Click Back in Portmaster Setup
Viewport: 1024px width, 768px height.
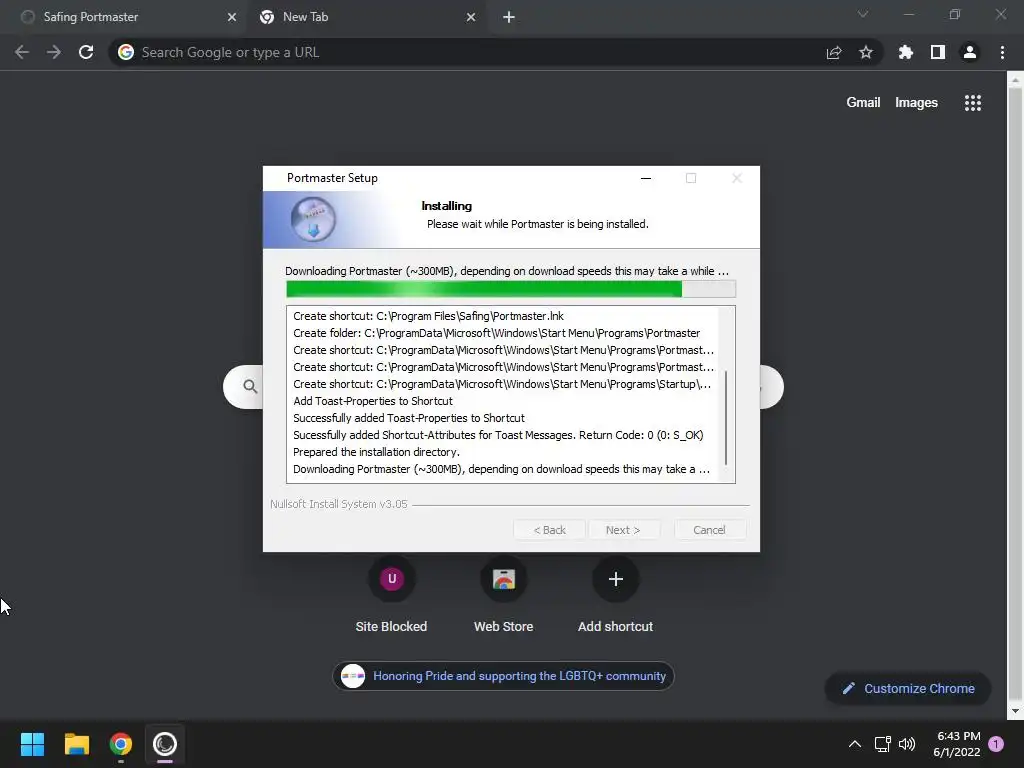pos(550,530)
